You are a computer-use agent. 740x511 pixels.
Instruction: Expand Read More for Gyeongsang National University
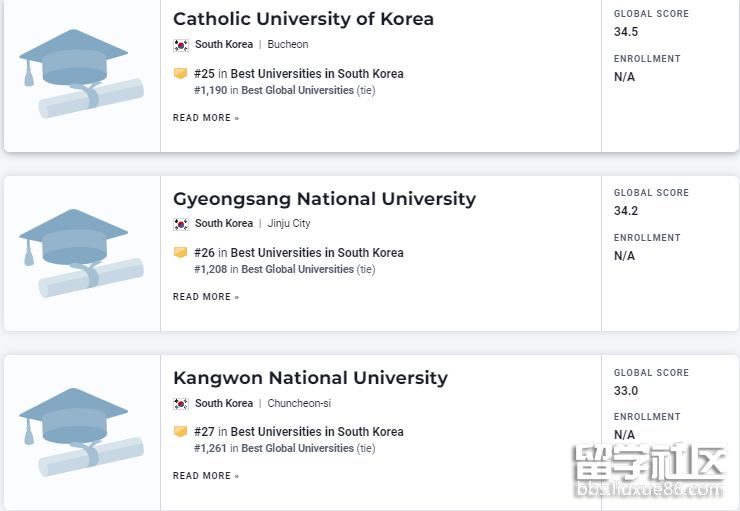(206, 297)
